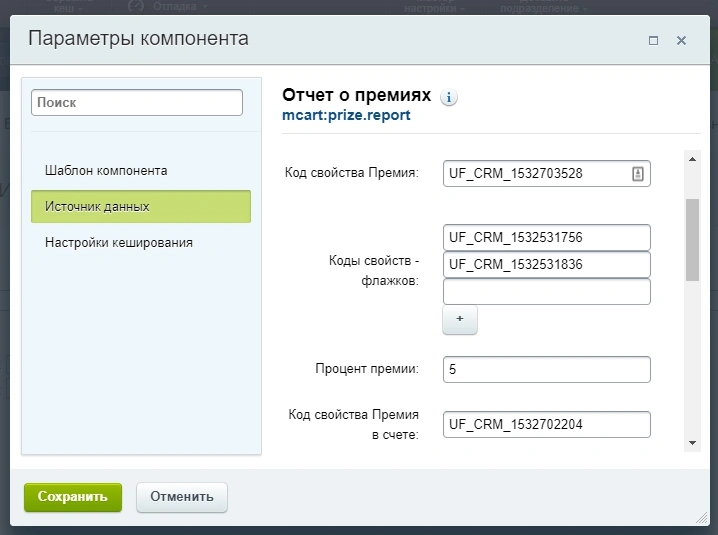Close the Параметры компонента dialog

tap(681, 41)
